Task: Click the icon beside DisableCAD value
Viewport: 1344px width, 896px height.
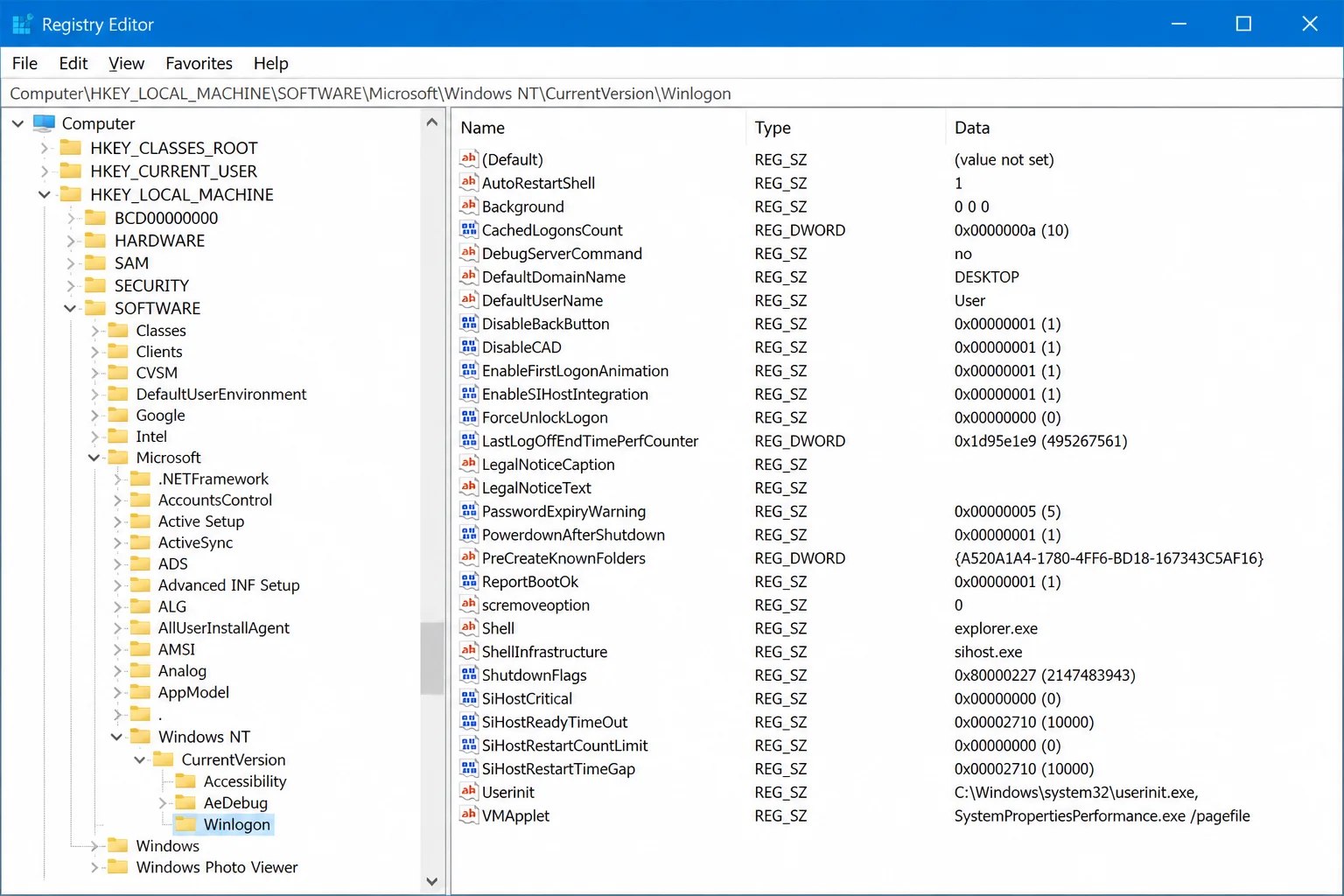Action: pyautogui.click(x=469, y=346)
